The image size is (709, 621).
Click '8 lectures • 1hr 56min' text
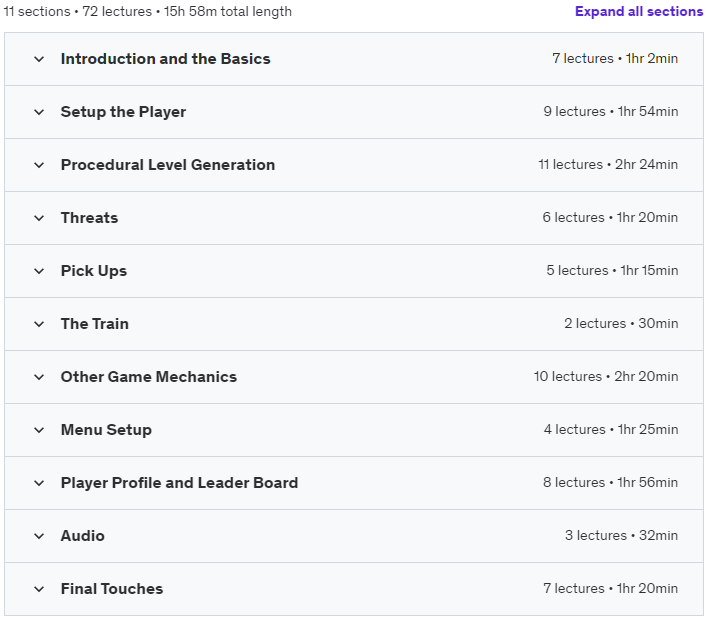[x=610, y=482]
